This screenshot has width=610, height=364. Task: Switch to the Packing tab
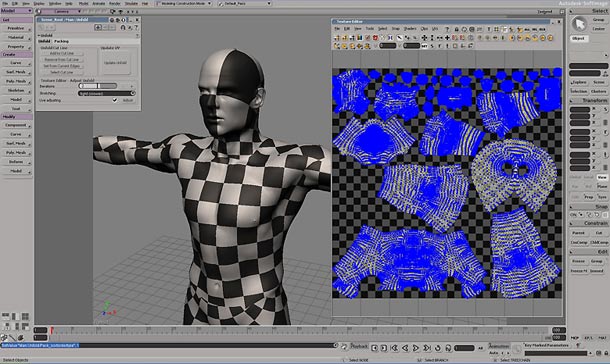(61, 41)
